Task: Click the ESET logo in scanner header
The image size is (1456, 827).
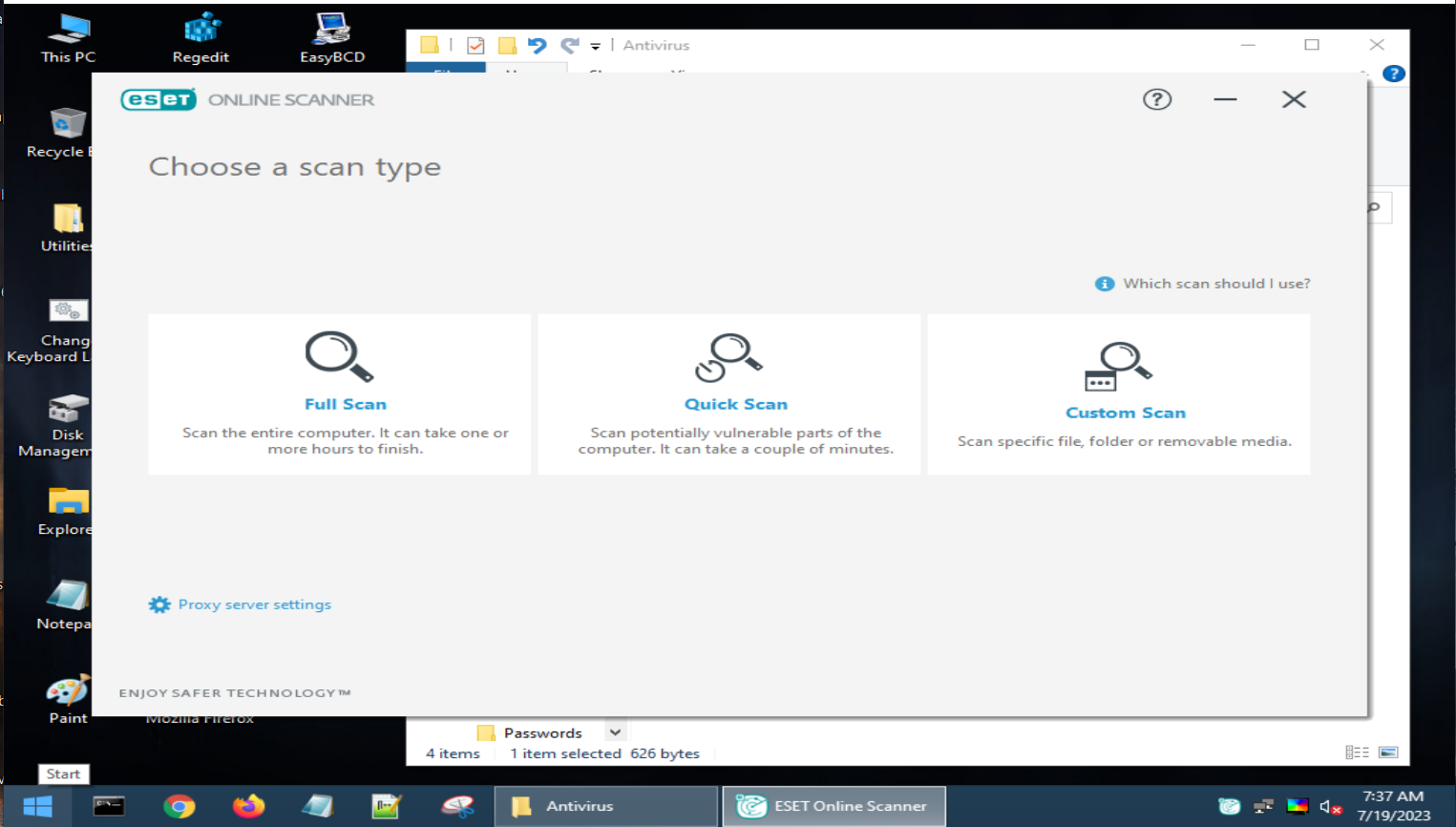Action: click(158, 99)
